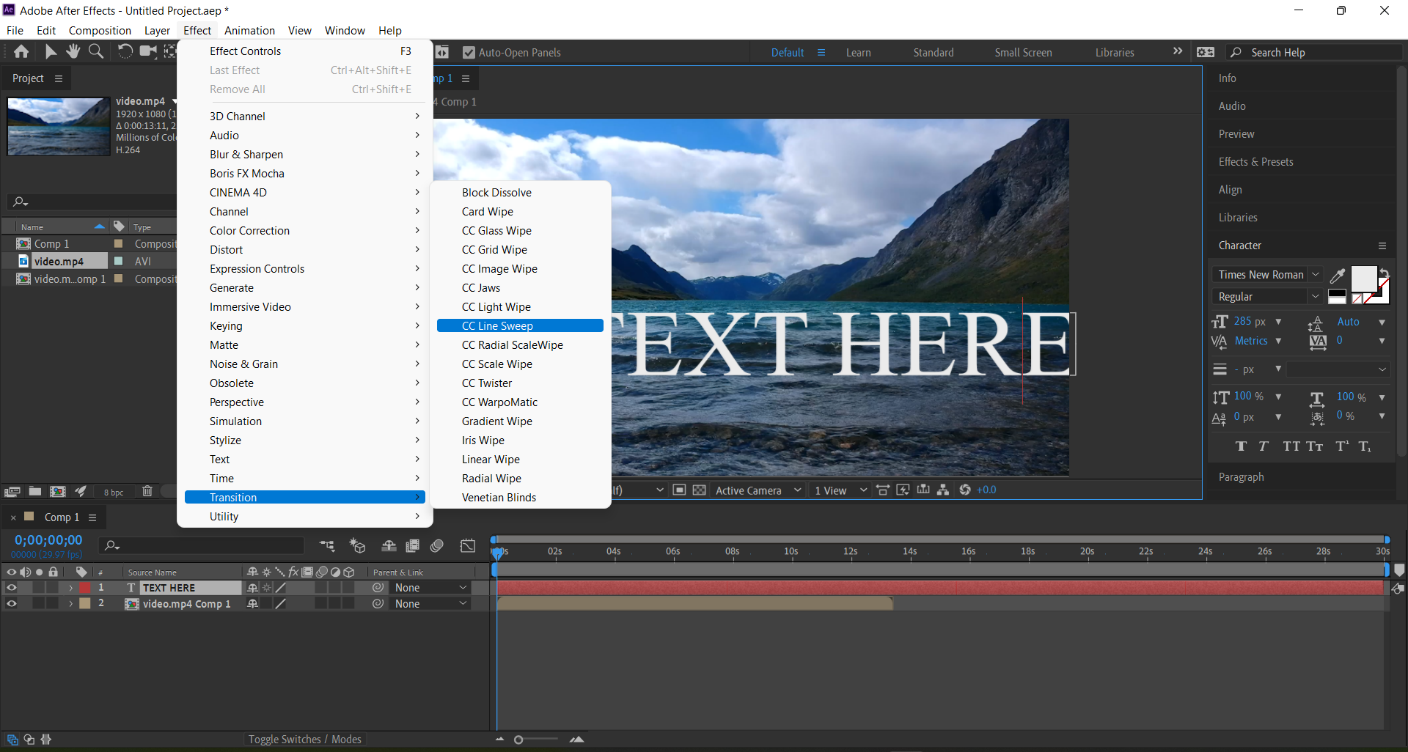Expand video.mp4 Comp 1 layer properties
This screenshot has width=1408, height=752.
coord(70,604)
